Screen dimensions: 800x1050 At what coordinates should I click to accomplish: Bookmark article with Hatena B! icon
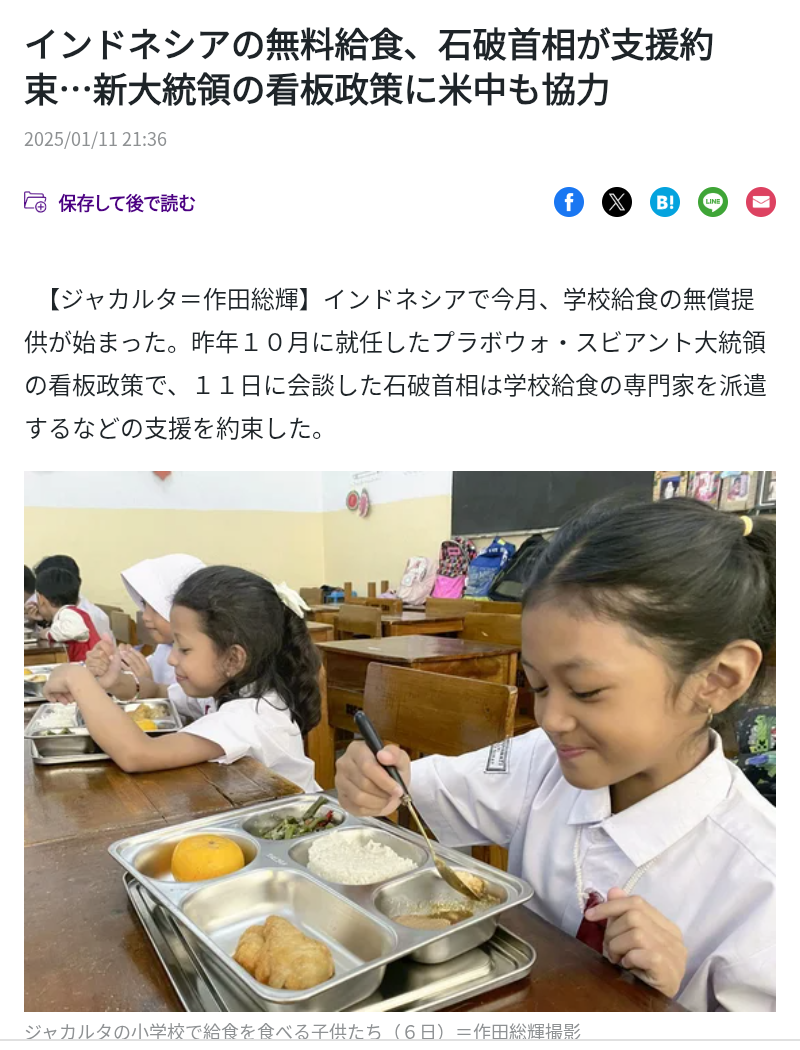(665, 202)
